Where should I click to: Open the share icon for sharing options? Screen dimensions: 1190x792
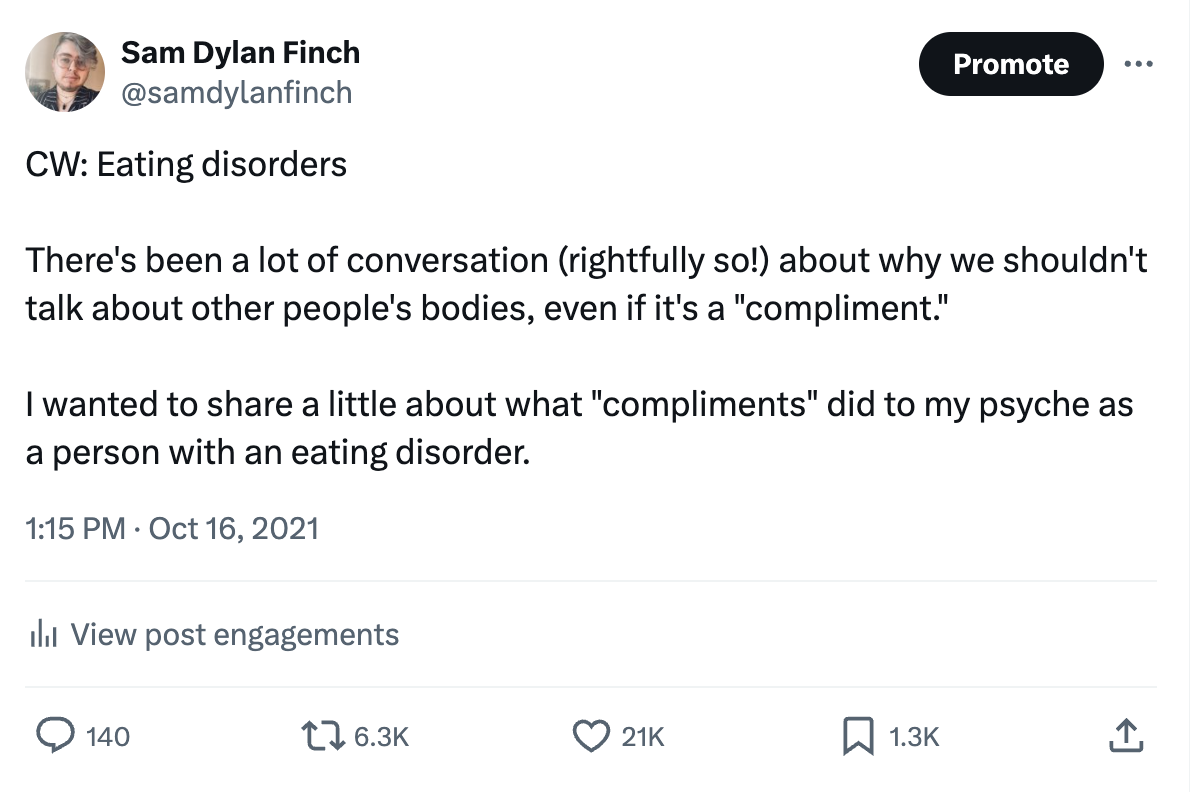tap(1126, 736)
